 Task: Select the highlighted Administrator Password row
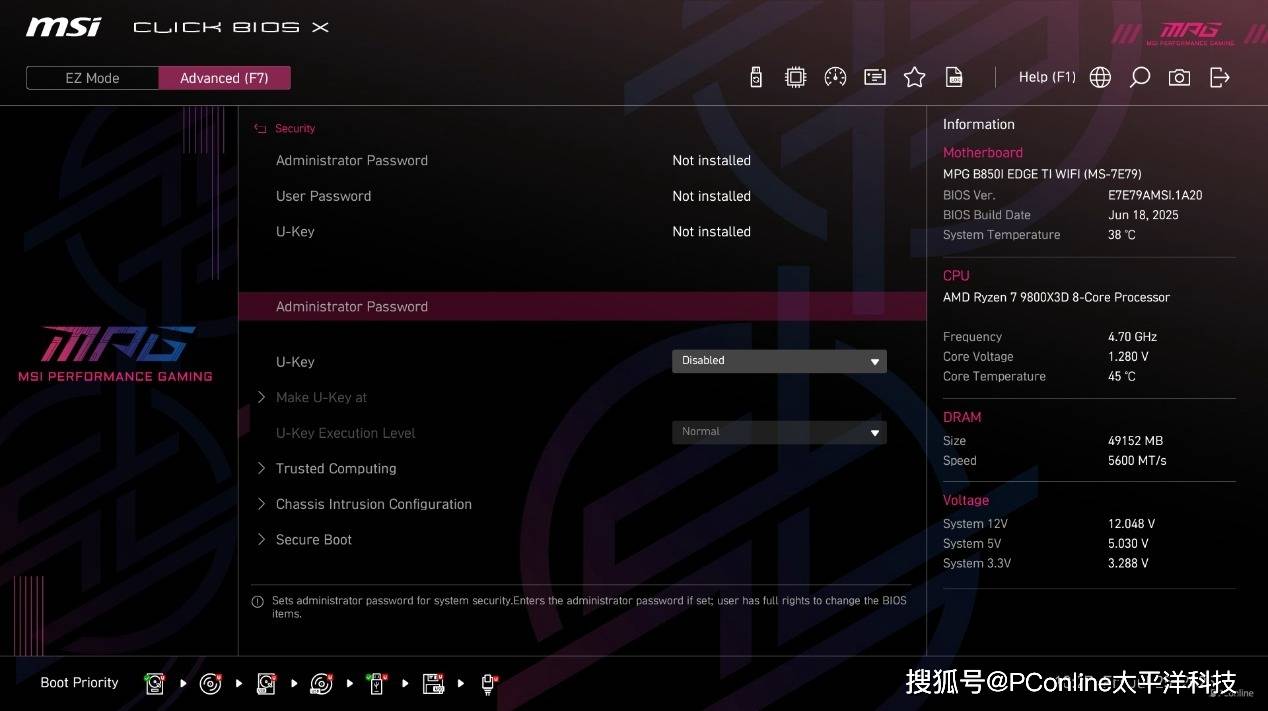tap(582, 306)
